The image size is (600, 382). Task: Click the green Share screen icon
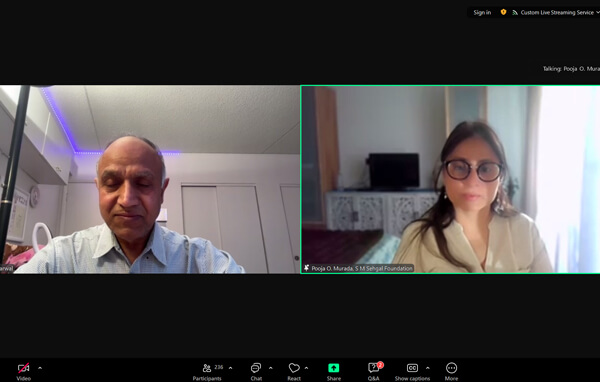(334, 368)
